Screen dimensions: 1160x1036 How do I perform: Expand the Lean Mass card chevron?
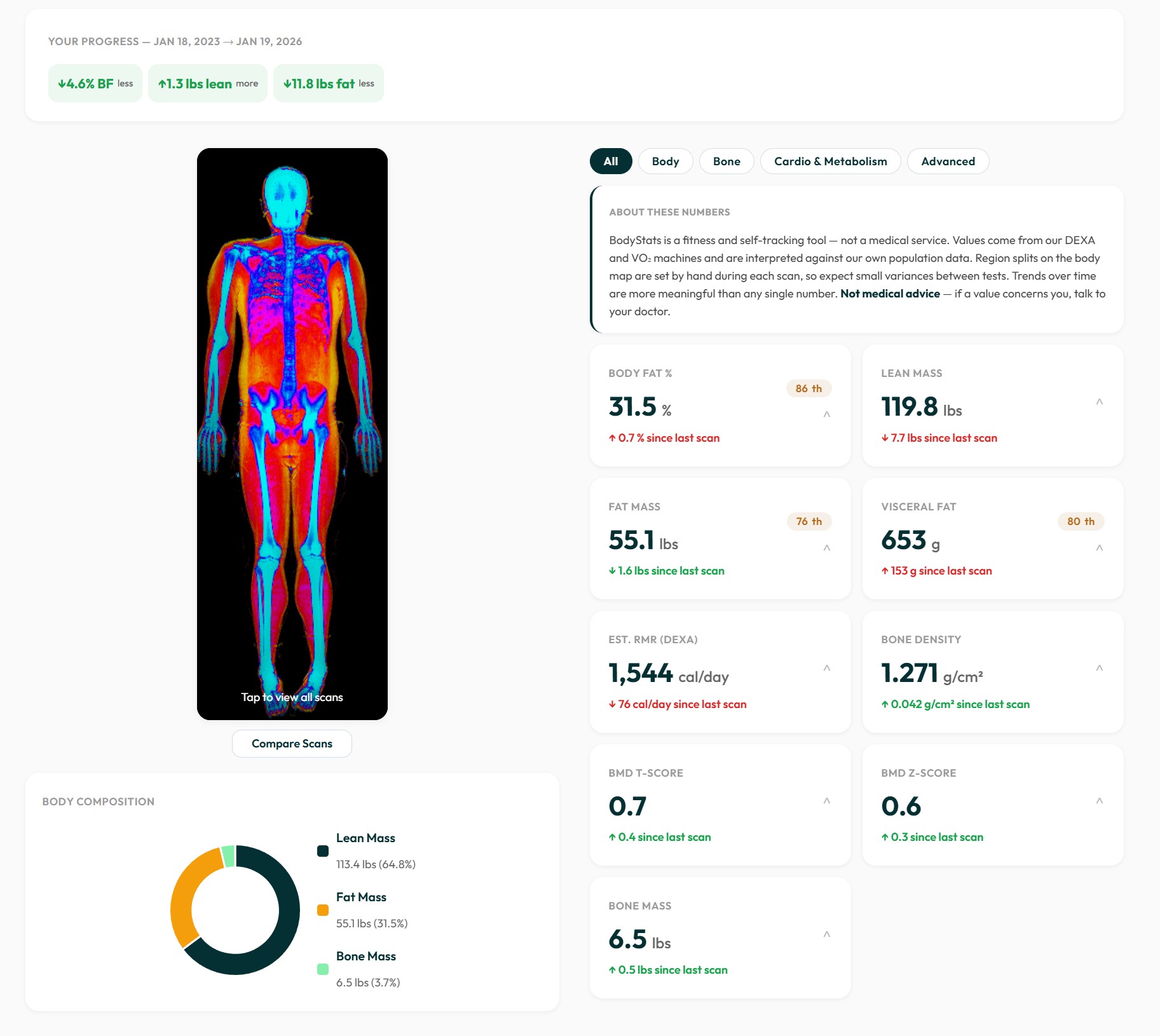click(x=1099, y=402)
